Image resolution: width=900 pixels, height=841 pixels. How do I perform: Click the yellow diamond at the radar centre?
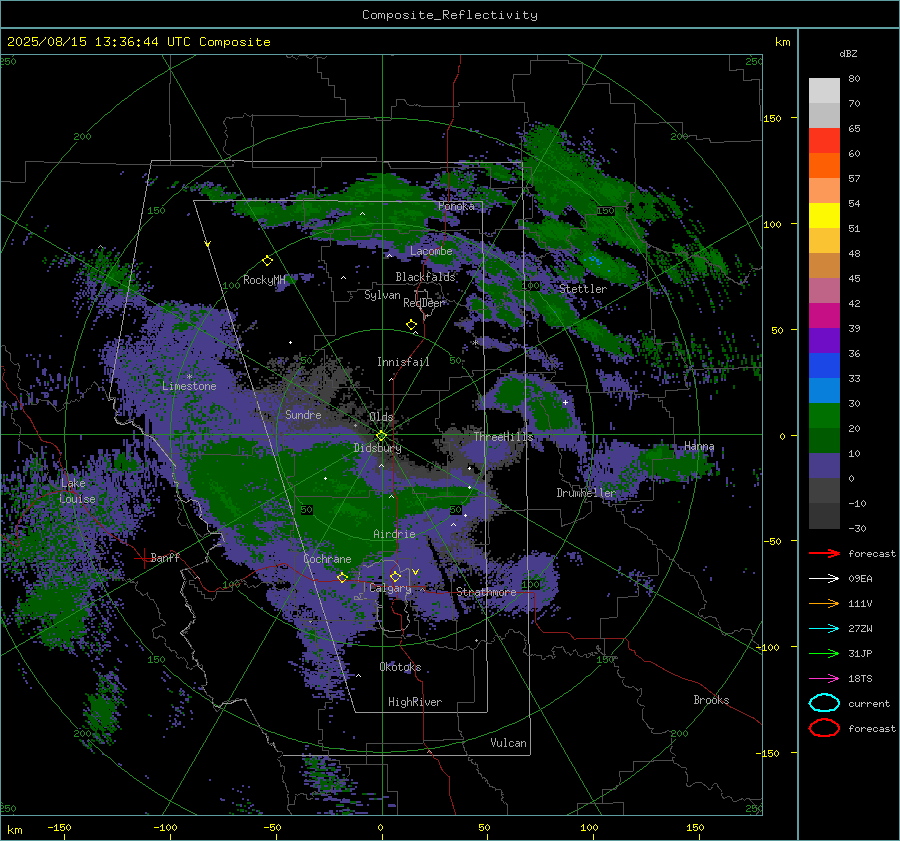click(381, 436)
